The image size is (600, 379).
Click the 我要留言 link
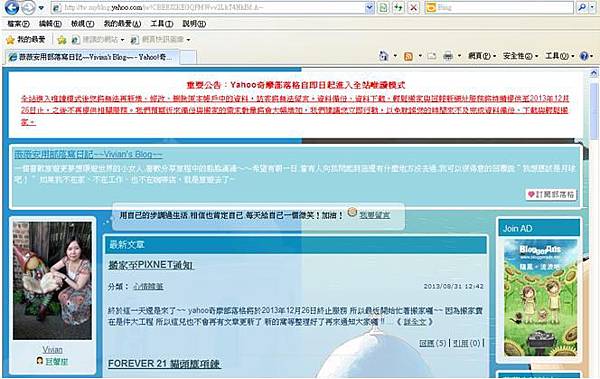[x=375, y=215]
